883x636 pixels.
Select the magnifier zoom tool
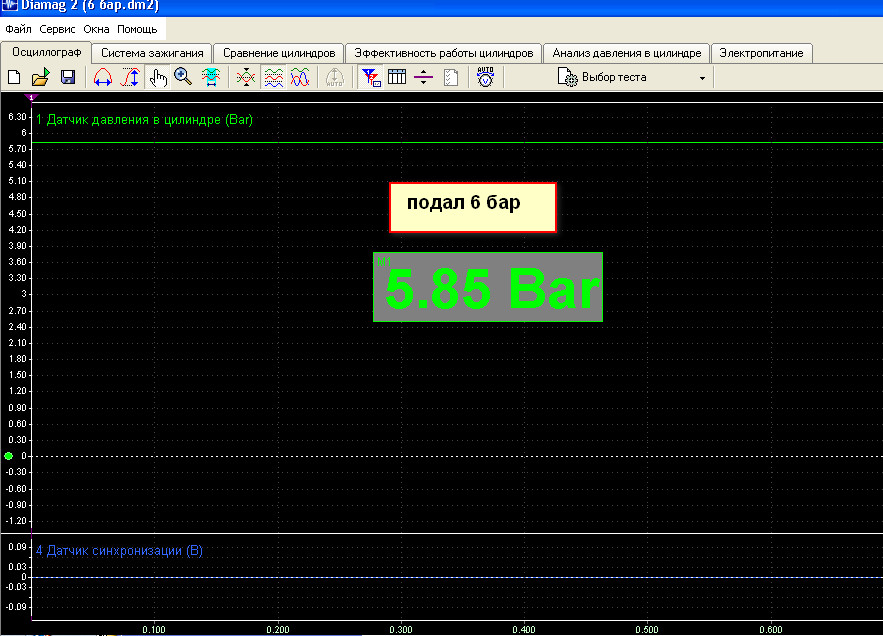pyautogui.click(x=183, y=77)
